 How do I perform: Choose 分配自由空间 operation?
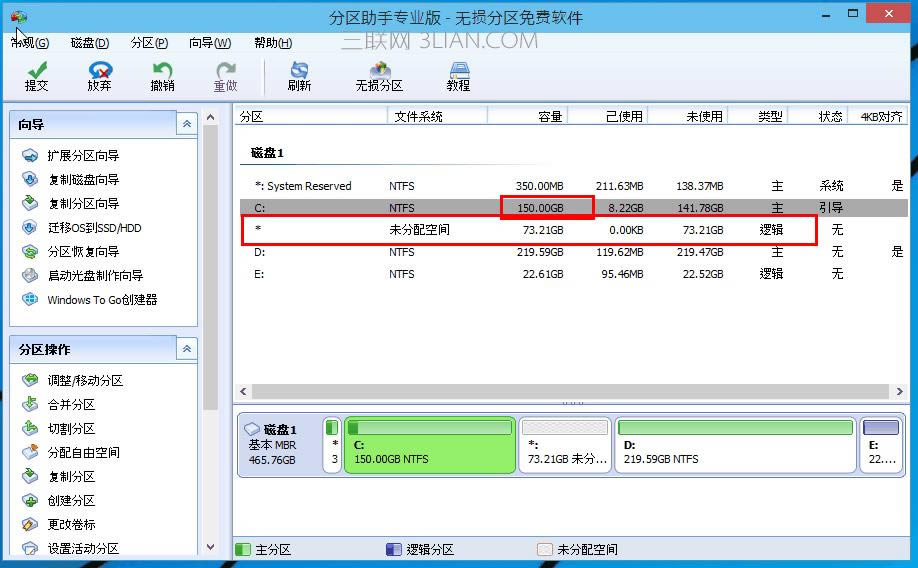(x=70, y=453)
